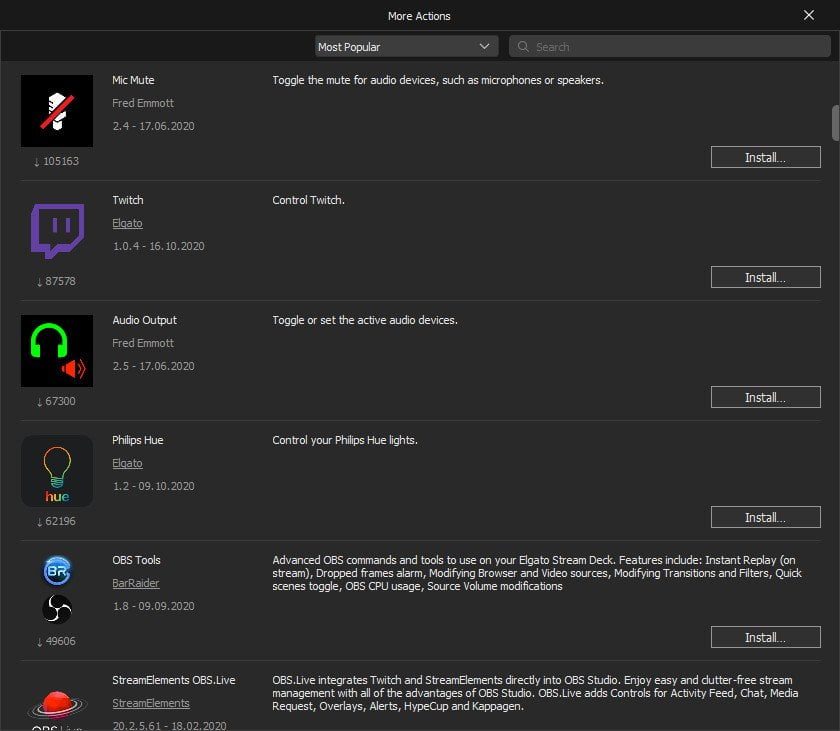Click the Audio Output headphones icon
The image size is (840, 731).
pos(57,351)
